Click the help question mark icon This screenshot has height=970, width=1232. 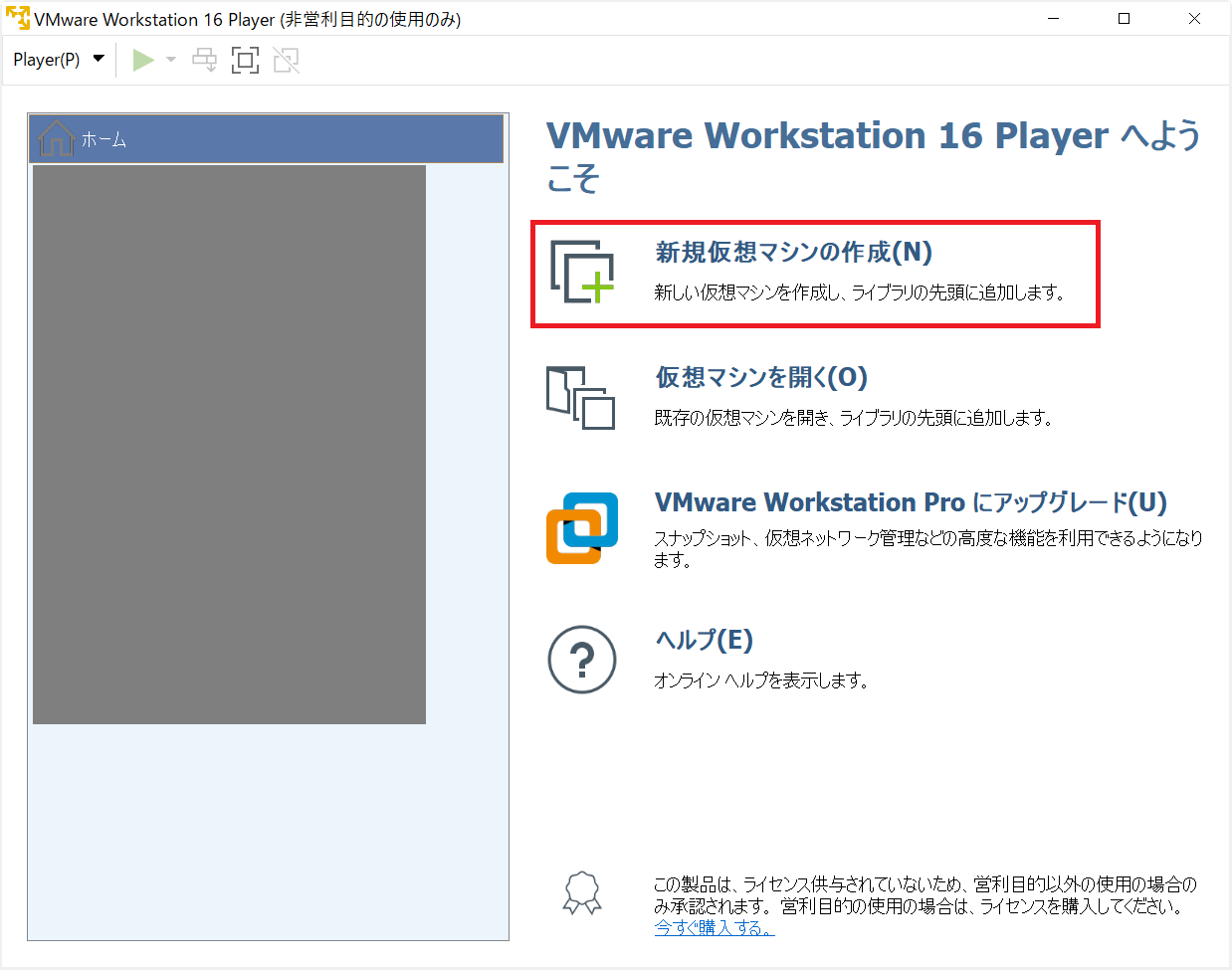click(x=582, y=660)
